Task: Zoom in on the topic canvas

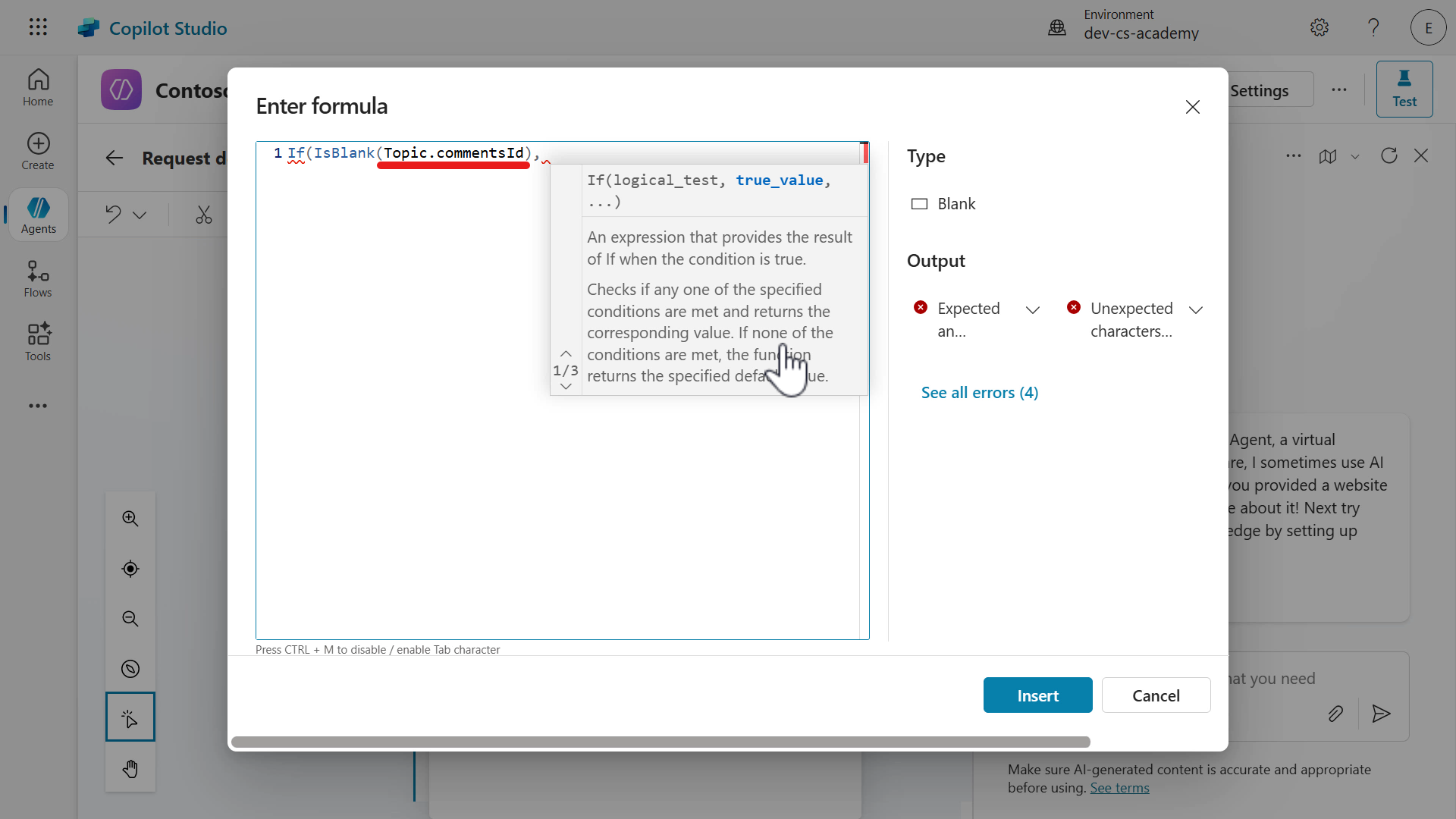Action: tap(130, 519)
